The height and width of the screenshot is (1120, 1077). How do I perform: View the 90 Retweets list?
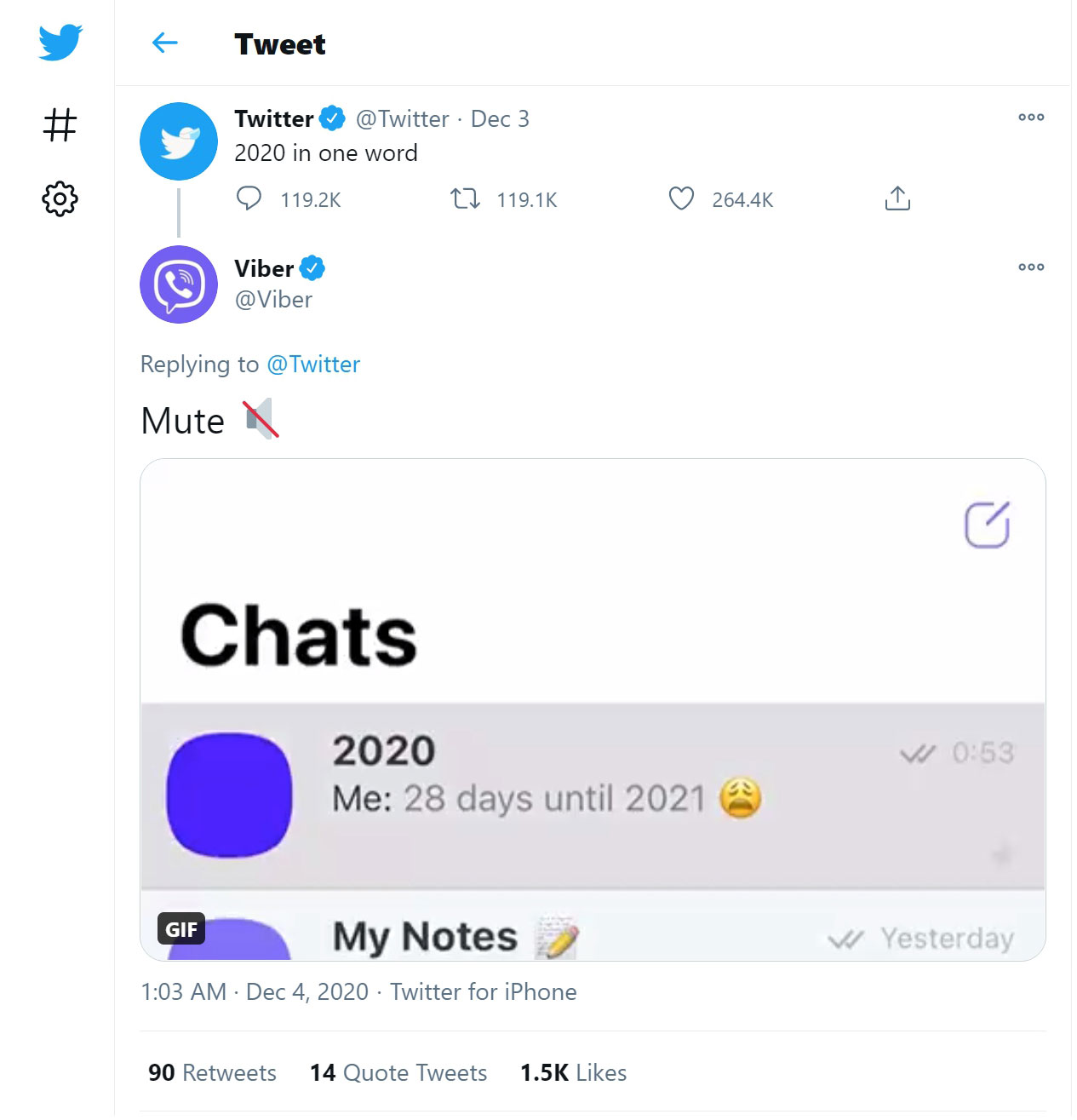212,1073
